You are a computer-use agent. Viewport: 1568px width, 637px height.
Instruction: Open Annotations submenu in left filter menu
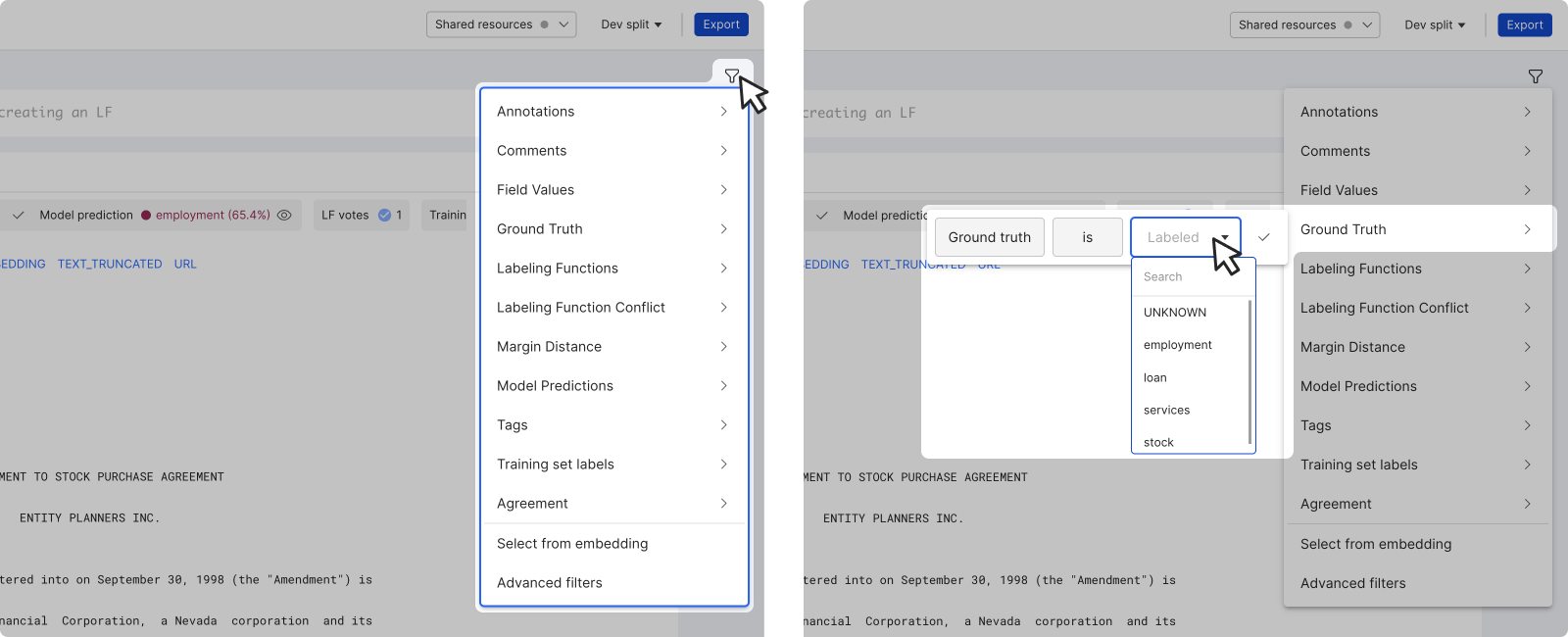click(x=614, y=112)
